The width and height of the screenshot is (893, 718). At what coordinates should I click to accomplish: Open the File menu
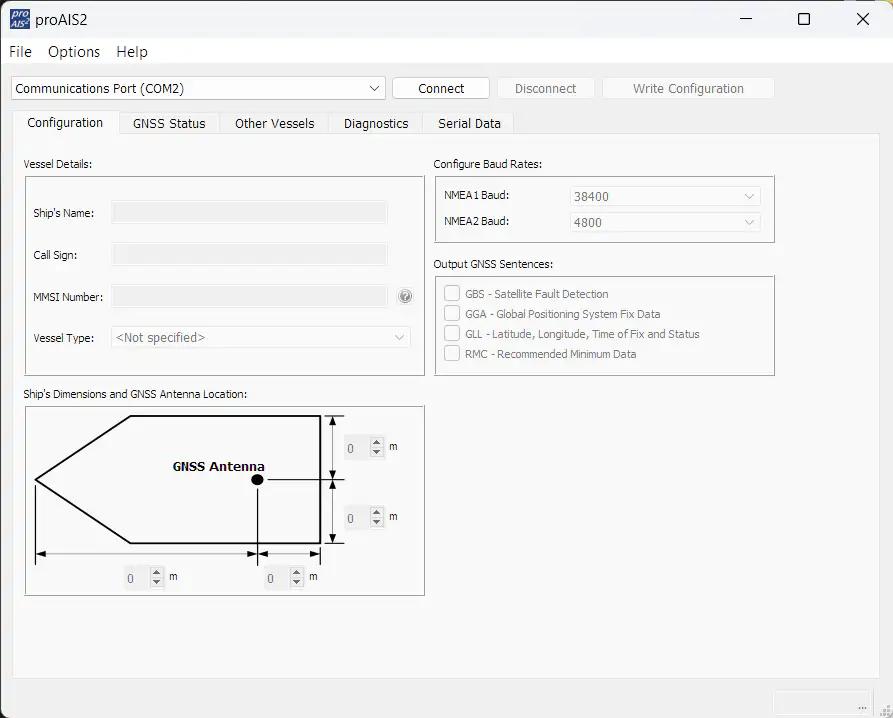(x=20, y=52)
